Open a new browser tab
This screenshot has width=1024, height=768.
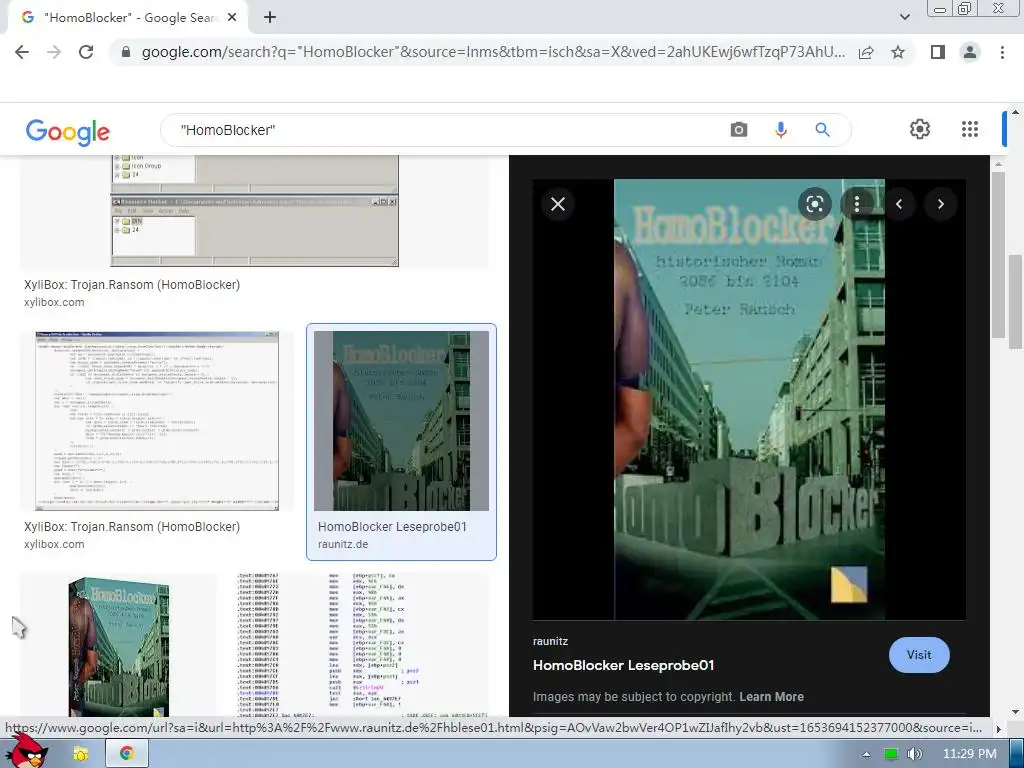(270, 18)
